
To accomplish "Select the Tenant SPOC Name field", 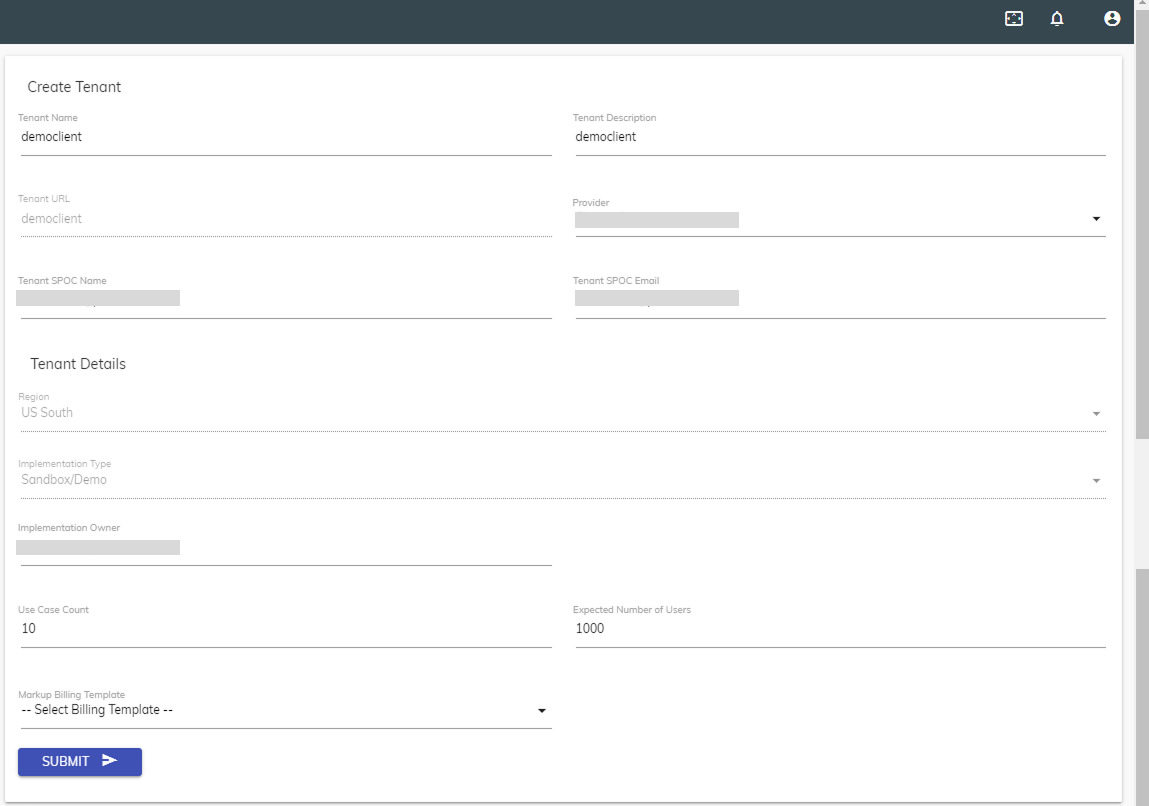I will pyautogui.click(x=285, y=299).
